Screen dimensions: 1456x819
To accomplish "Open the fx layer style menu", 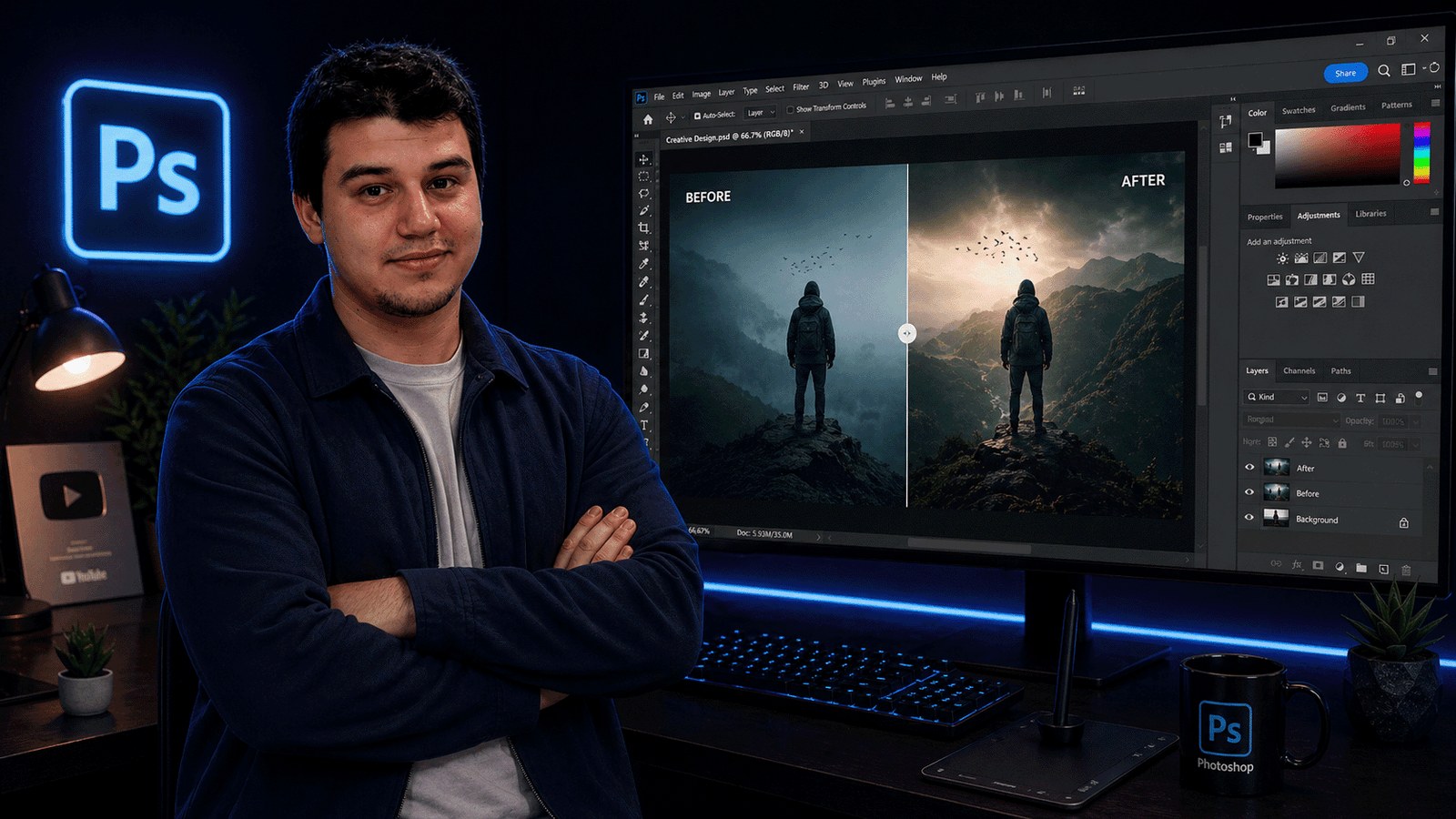I will point(1297,565).
